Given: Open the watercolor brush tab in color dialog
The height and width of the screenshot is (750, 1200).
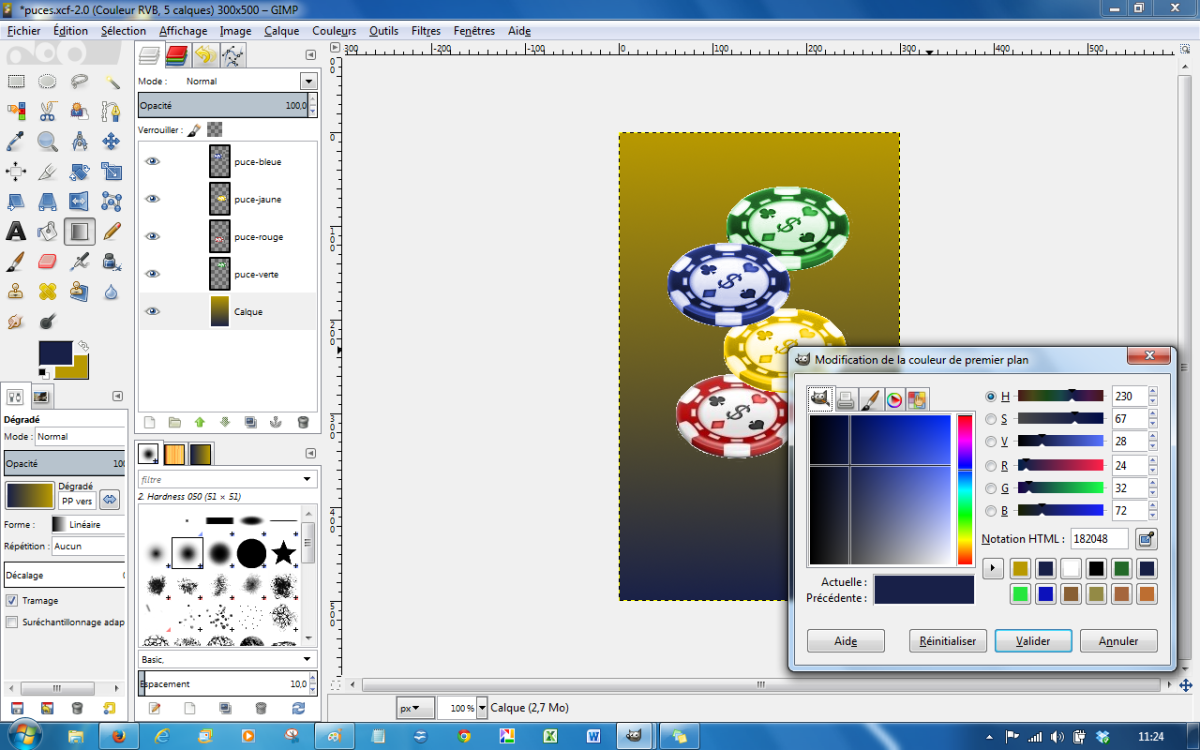Looking at the screenshot, I should [x=870, y=400].
